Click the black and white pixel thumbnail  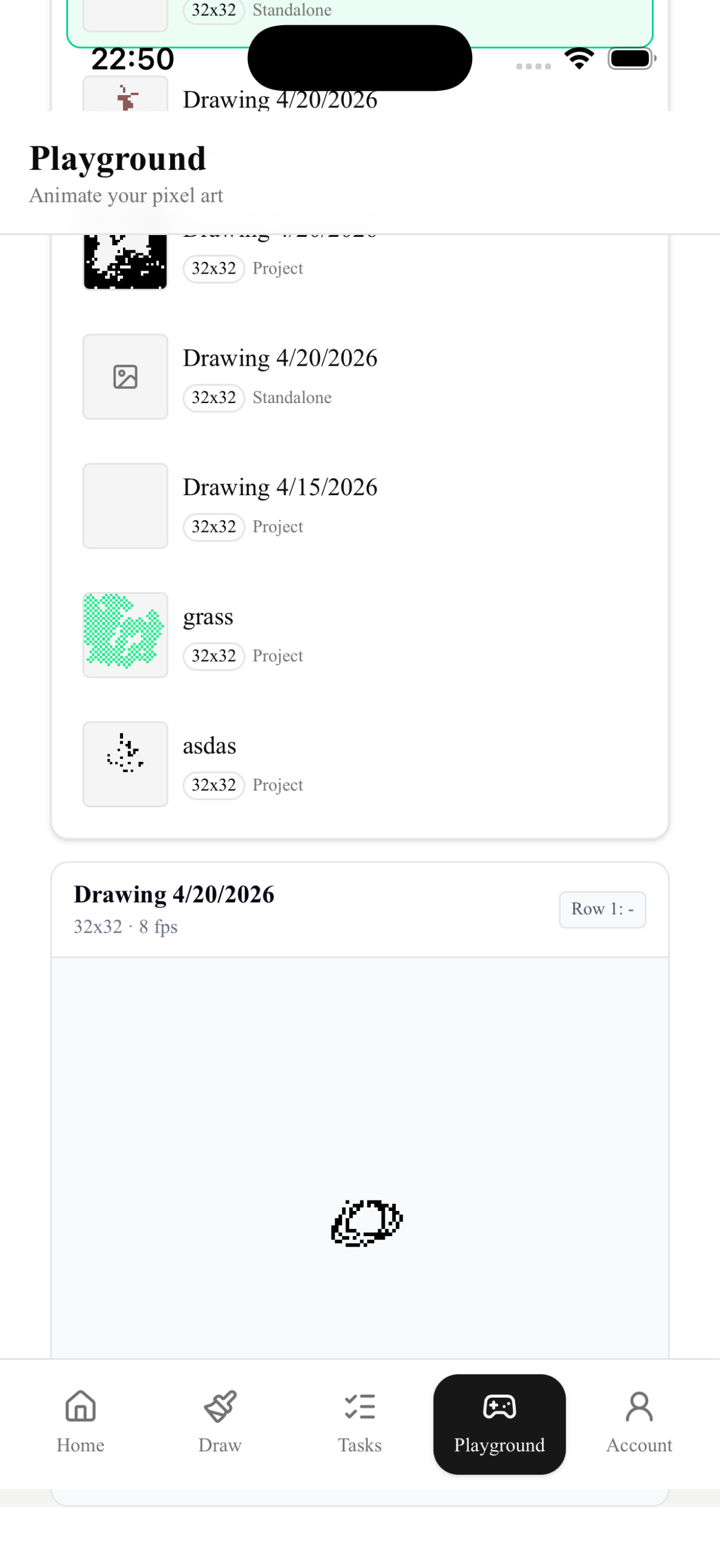[126, 263]
